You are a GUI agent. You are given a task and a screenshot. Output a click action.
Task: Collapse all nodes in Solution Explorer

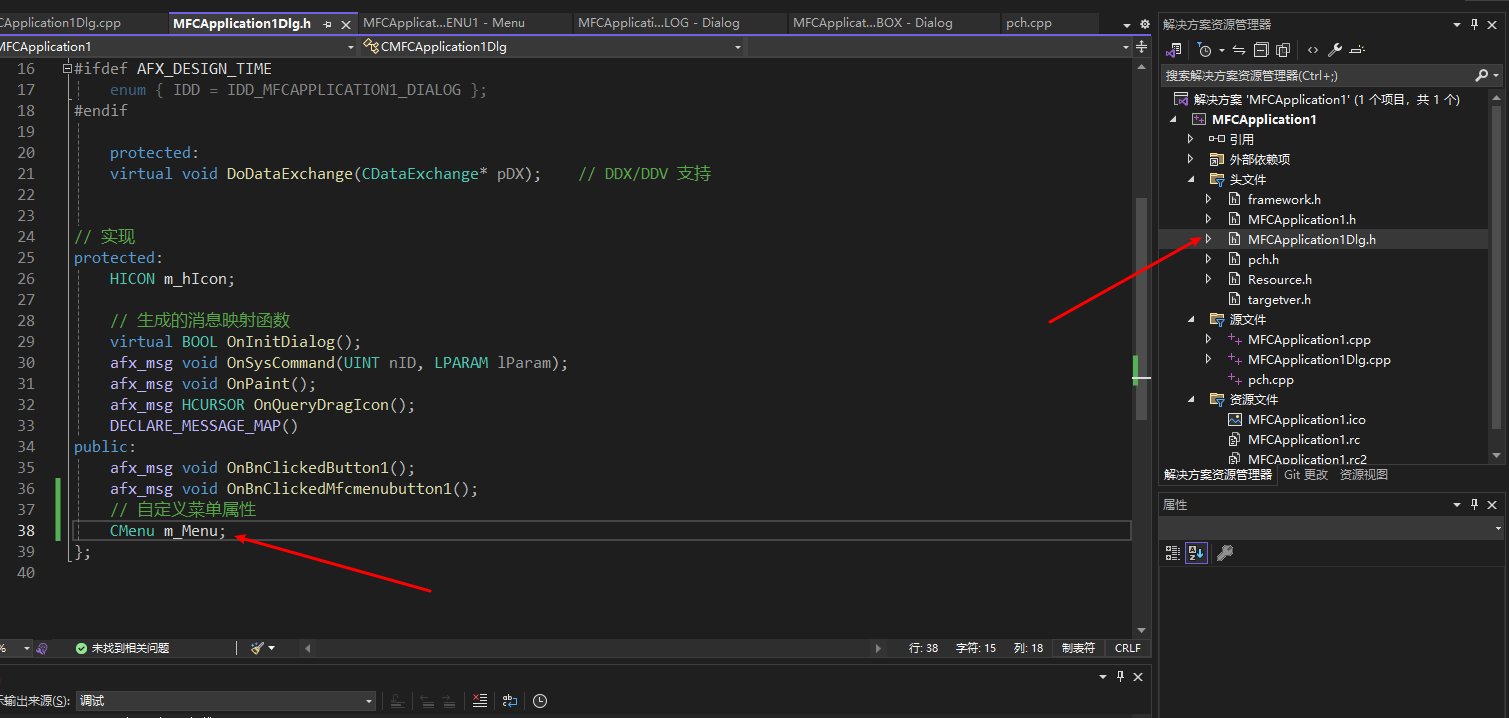(x=1261, y=49)
